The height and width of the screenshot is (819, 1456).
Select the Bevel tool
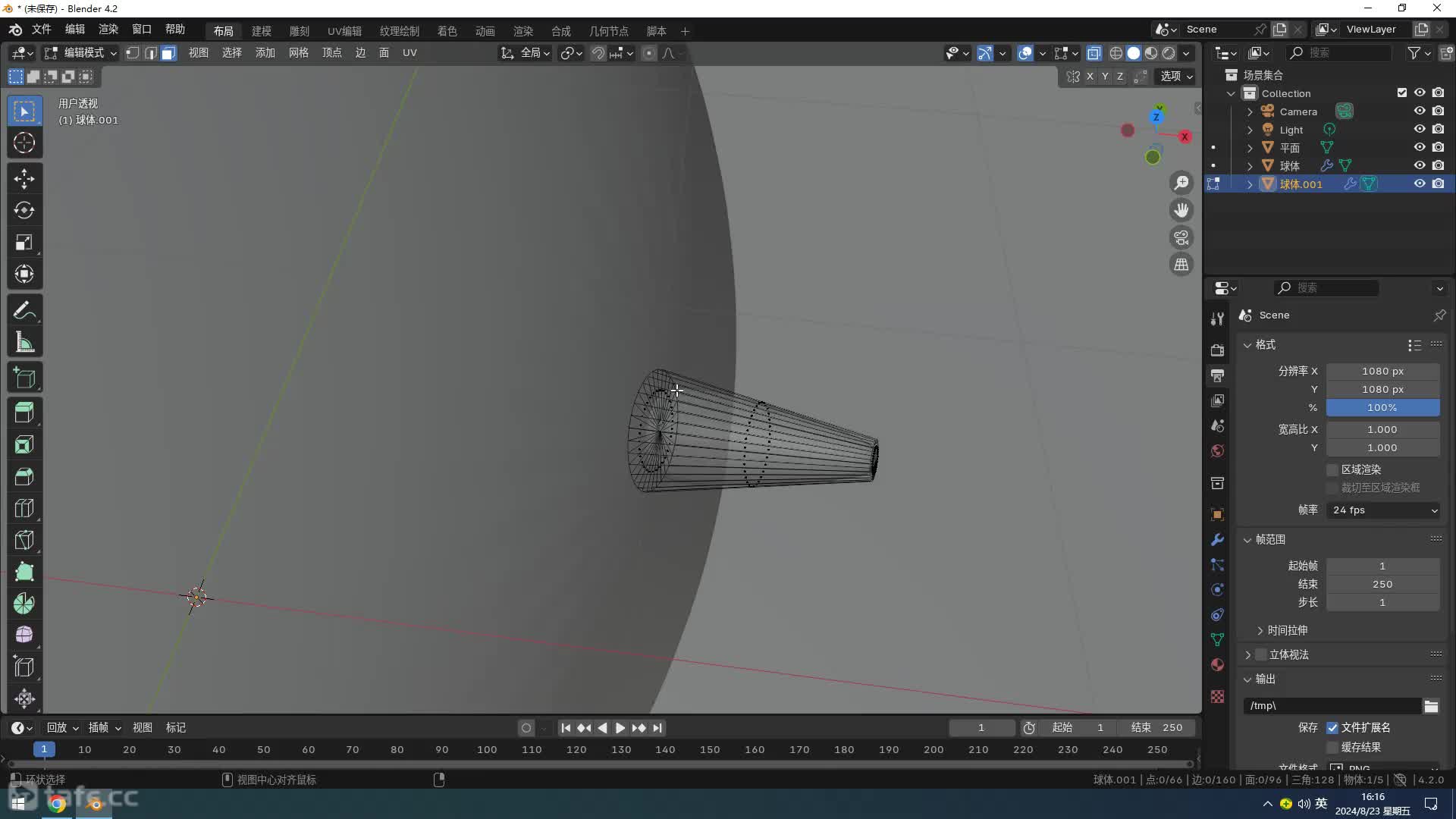[x=24, y=477]
